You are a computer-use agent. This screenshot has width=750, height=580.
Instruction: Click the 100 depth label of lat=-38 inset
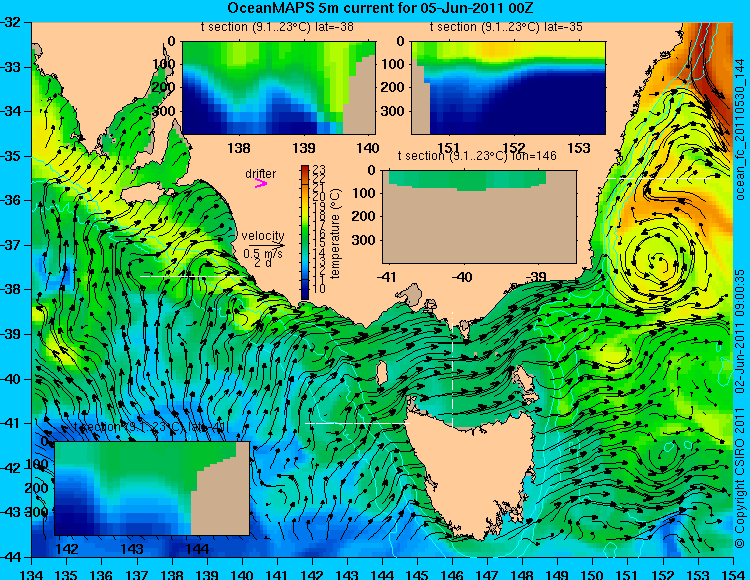[x=165, y=64]
